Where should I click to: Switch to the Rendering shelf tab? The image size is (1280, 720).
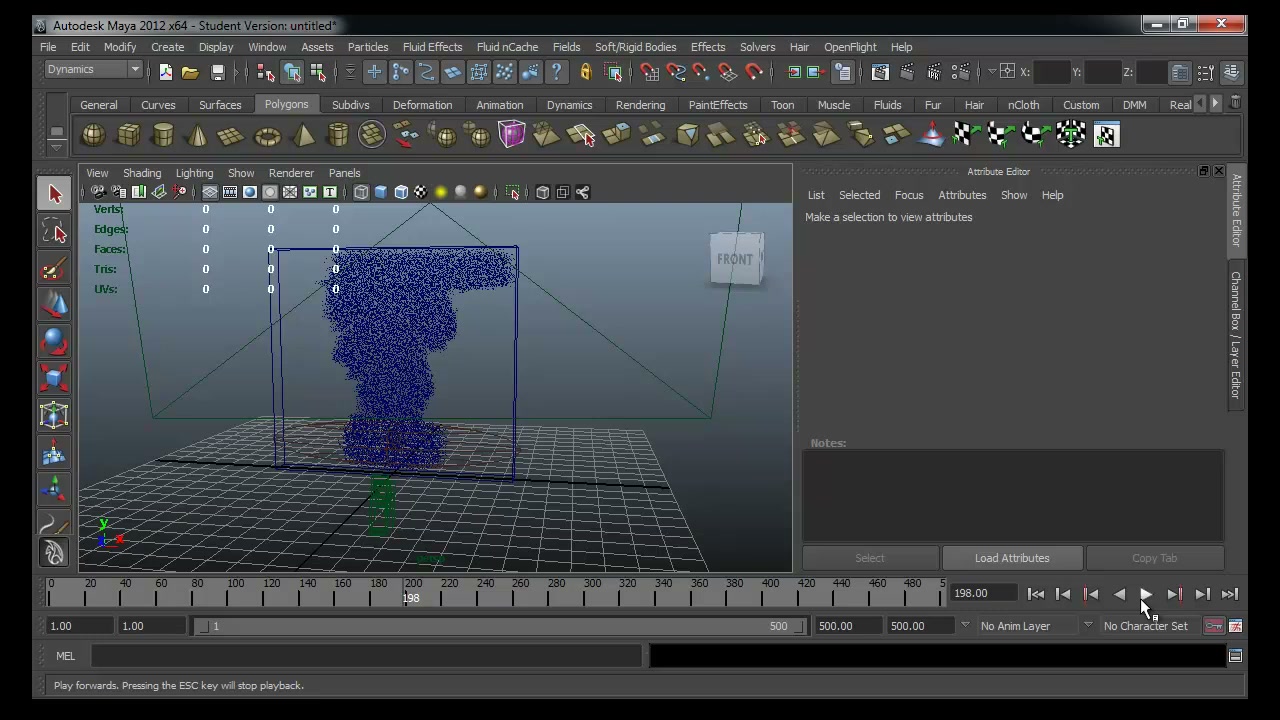(x=640, y=105)
